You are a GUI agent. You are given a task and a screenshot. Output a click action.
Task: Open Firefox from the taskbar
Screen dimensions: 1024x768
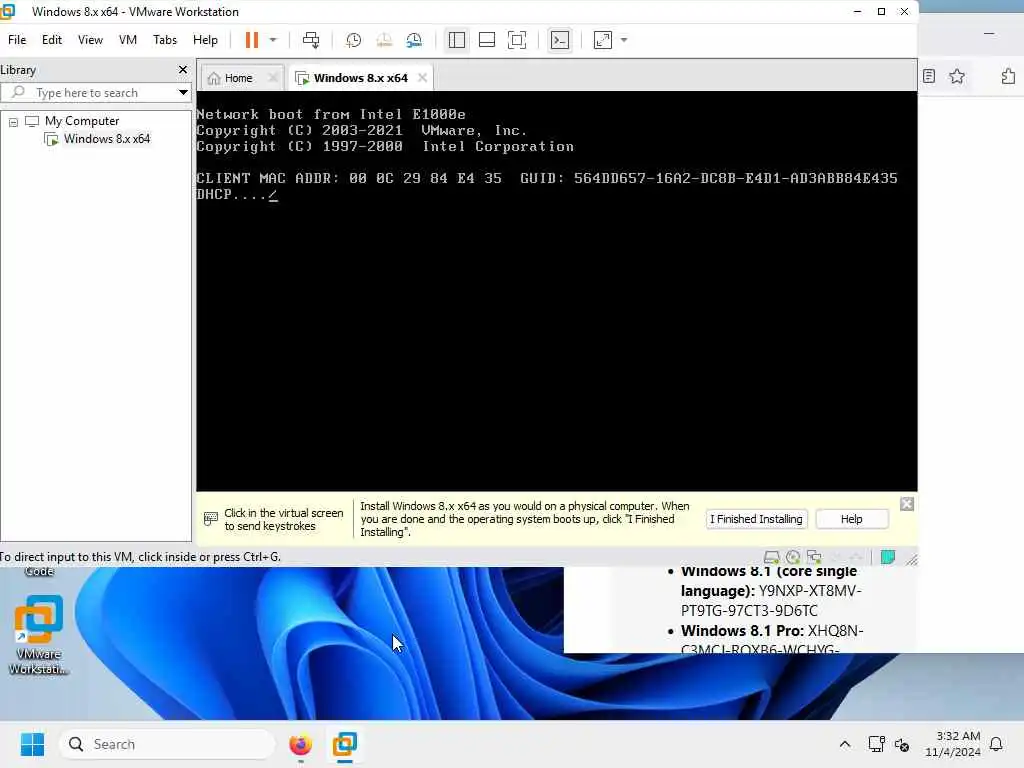(x=300, y=744)
